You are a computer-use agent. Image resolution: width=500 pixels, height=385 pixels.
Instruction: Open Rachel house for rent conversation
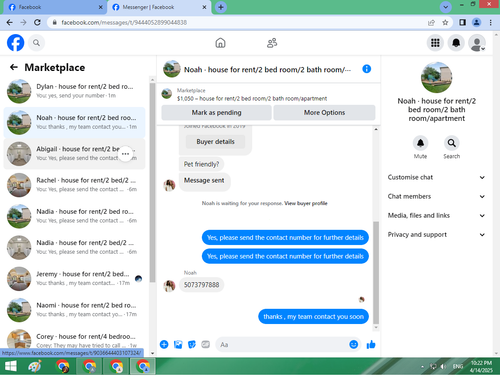(74, 185)
